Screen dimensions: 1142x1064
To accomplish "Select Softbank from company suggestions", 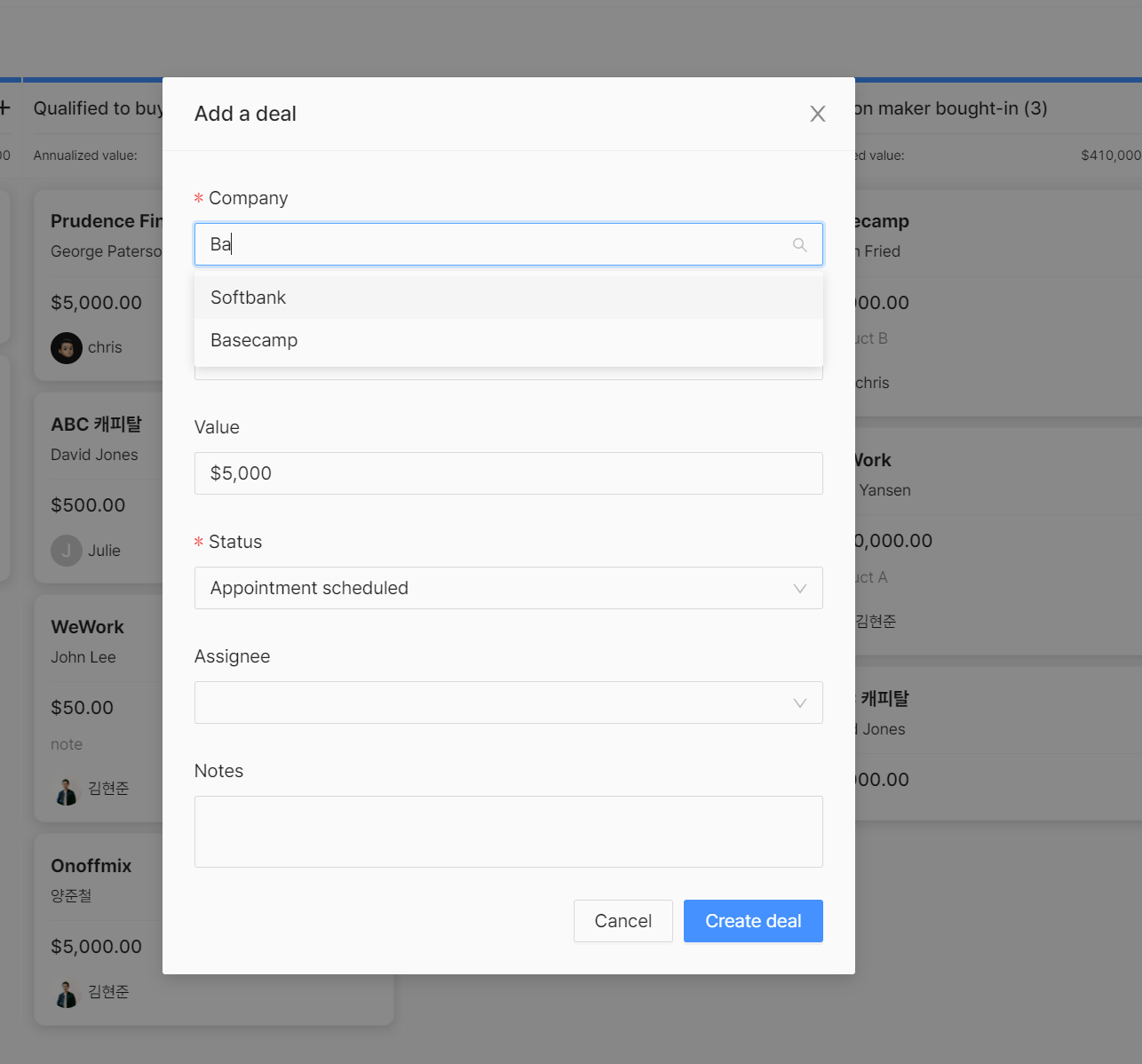I will [509, 298].
